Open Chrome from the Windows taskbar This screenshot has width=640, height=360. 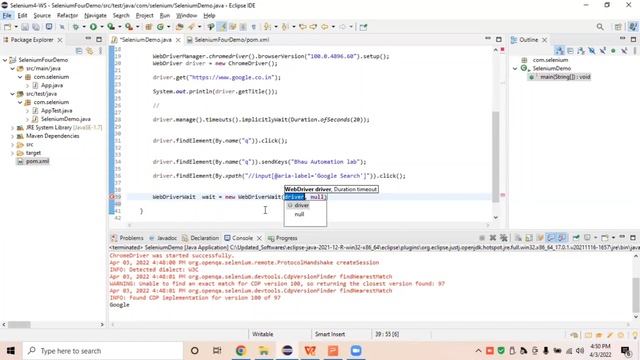tap(241, 351)
